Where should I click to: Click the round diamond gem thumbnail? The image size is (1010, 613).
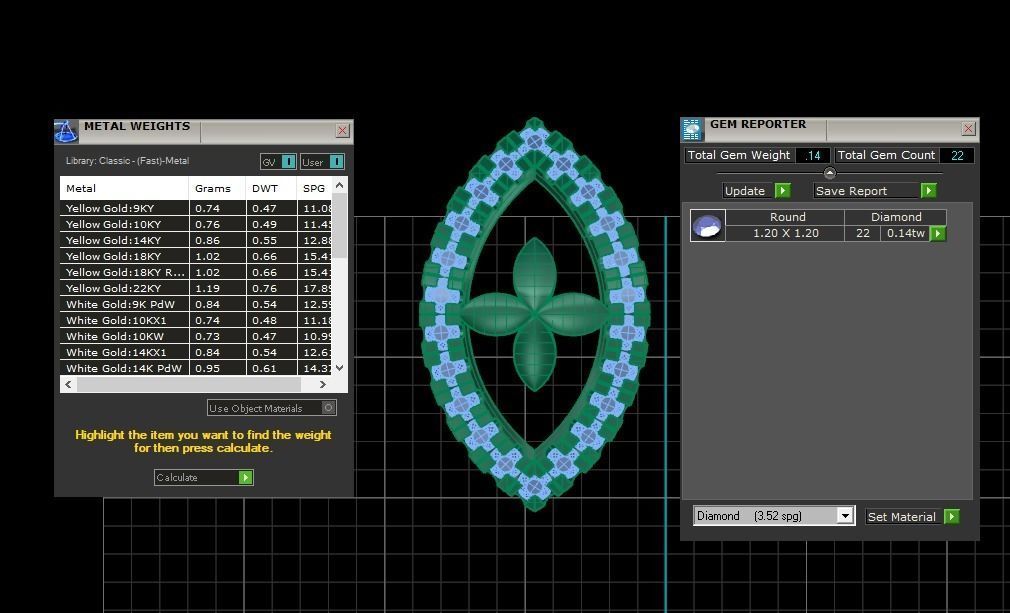707,225
